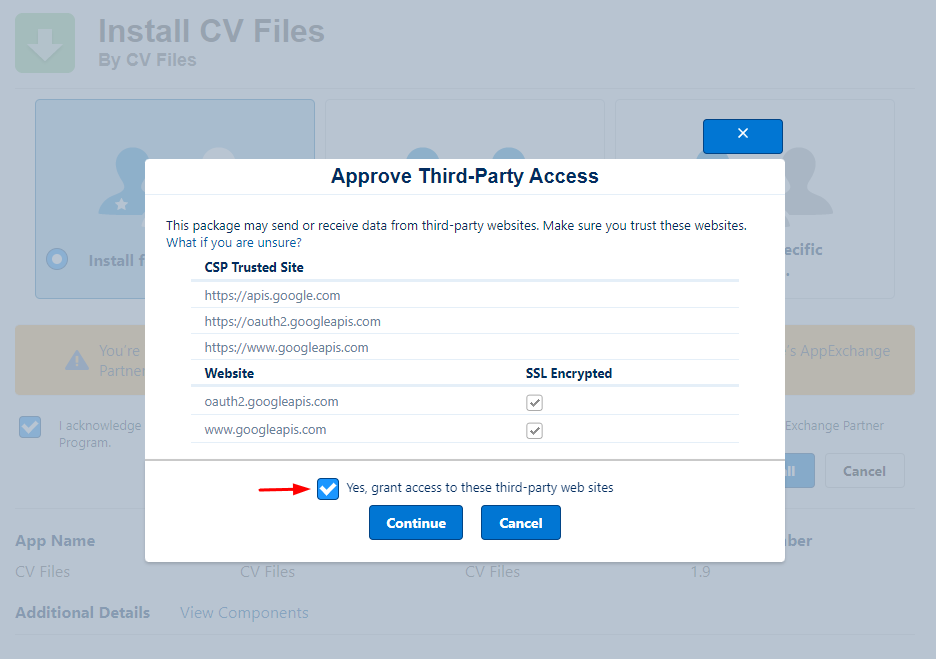The height and width of the screenshot is (659, 936).
Task: Click the Approve Third-Party Access dialog title
Action: (464, 176)
